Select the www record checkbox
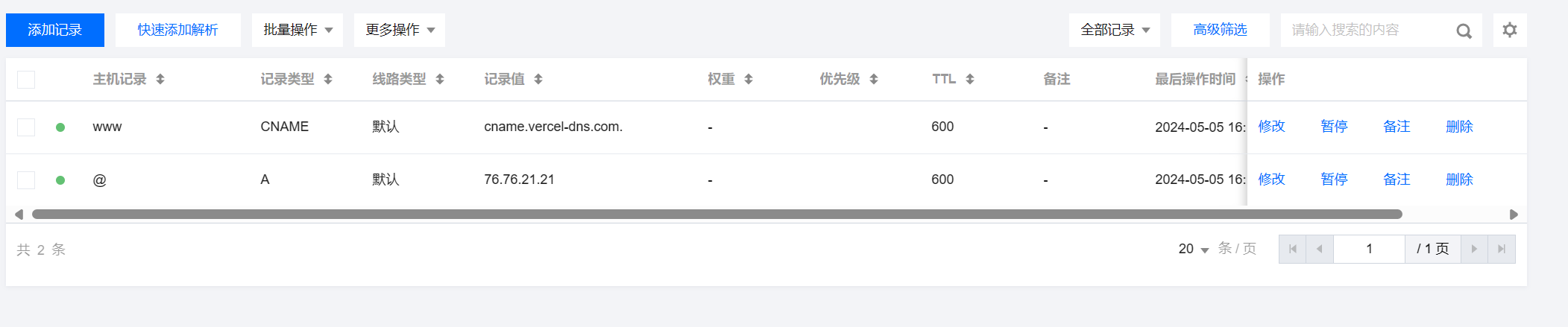The image size is (1568, 327). coord(26,127)
